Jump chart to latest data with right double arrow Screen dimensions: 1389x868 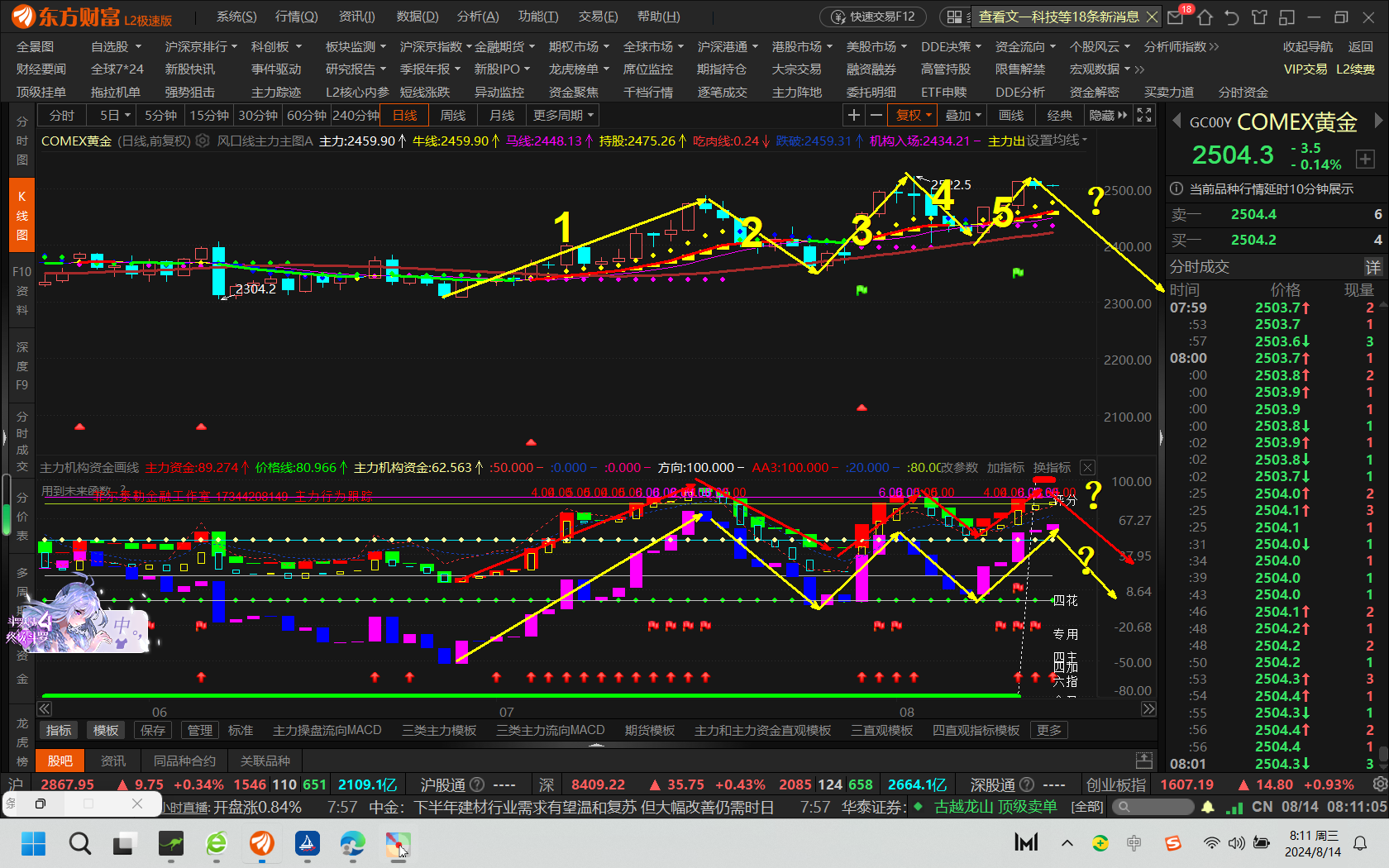pos(1148,708)
